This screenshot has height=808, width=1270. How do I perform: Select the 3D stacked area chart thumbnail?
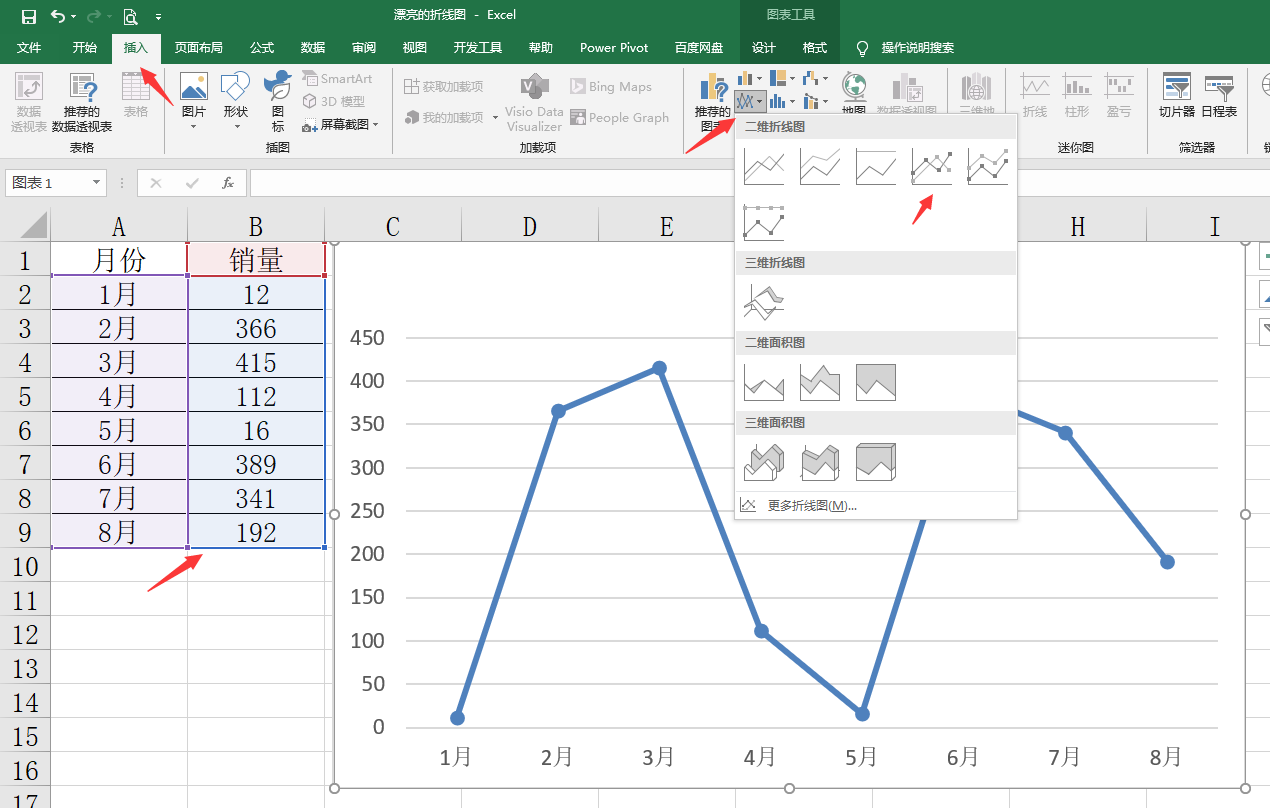(x=820, y=461)
